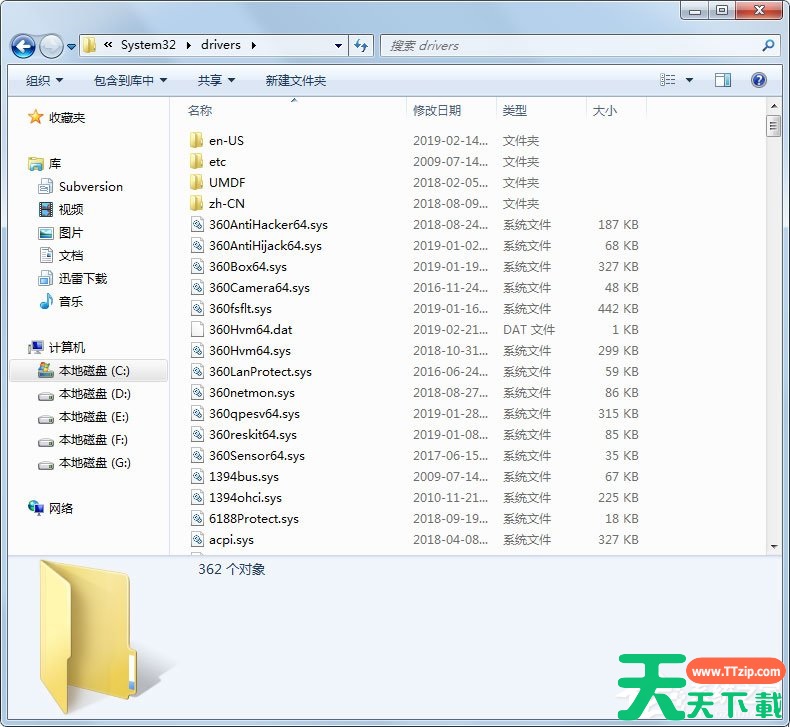Viewport: 790px width, 727px height.
Task: Click 新建文件夹 button
Action: [296, 81]
